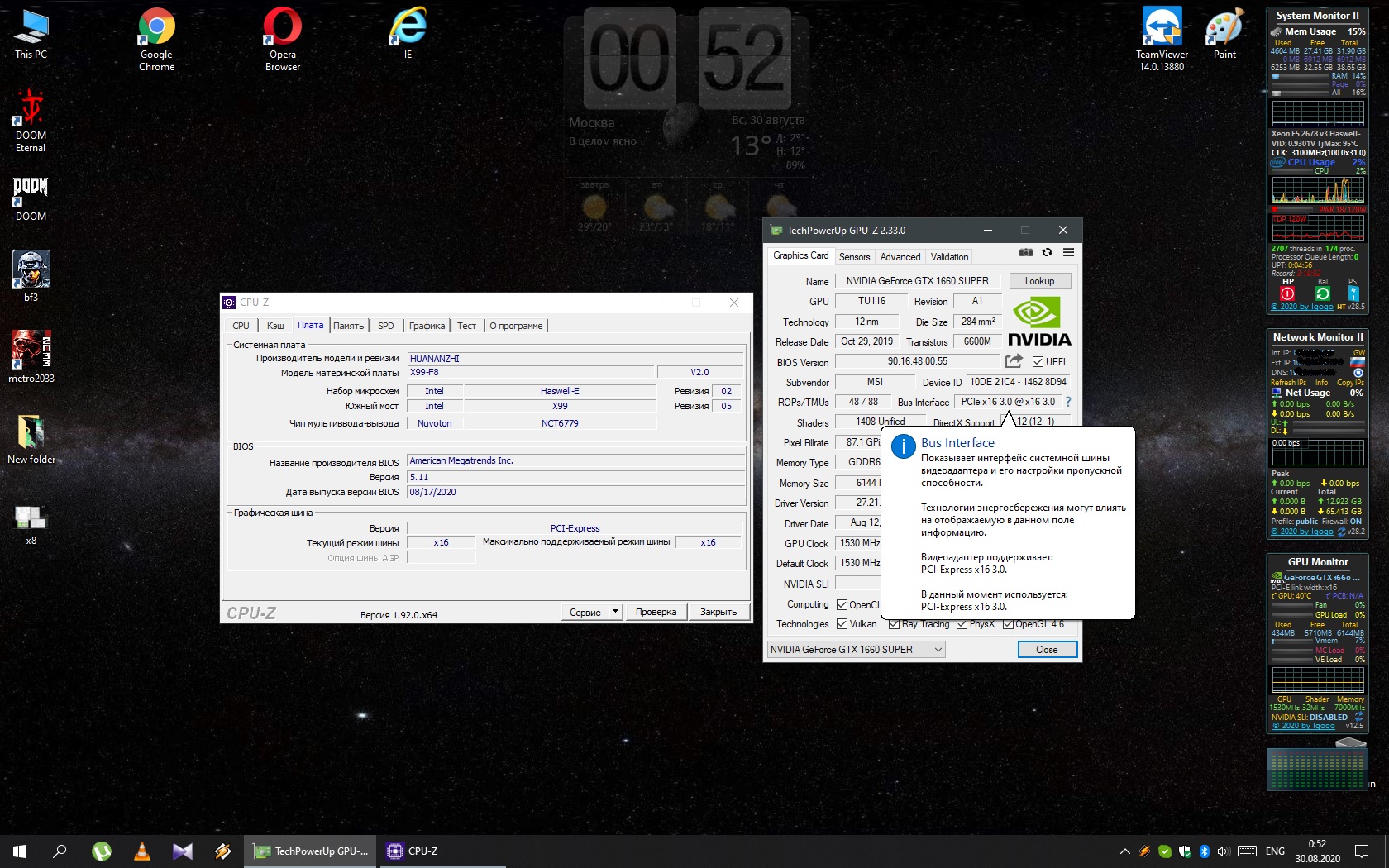Click the blue PS power saver icon
This screenshot has height=868, width=1389.
point(1353,293)
